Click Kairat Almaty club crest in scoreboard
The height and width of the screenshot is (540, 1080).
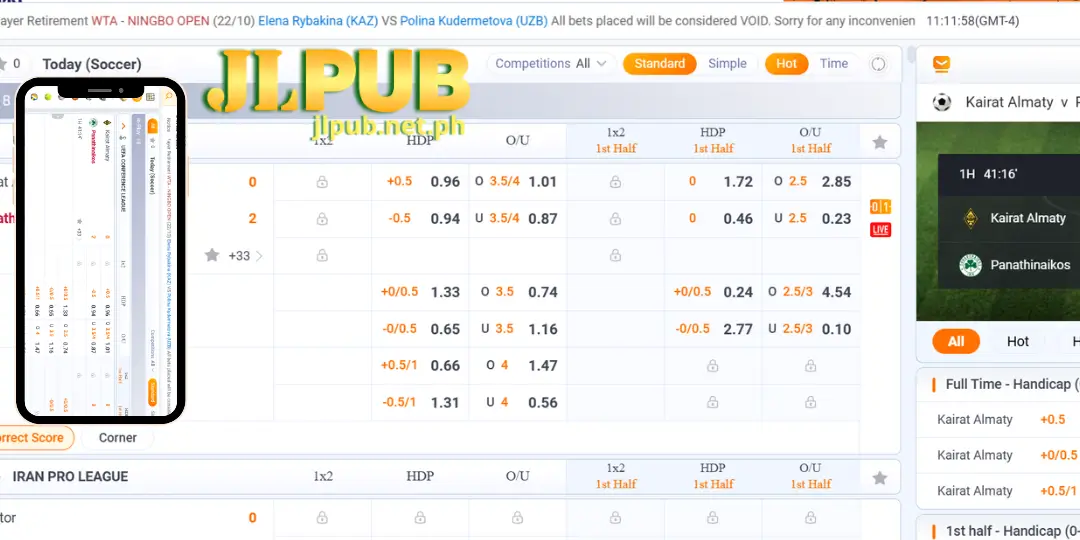[x=970, y=218]
